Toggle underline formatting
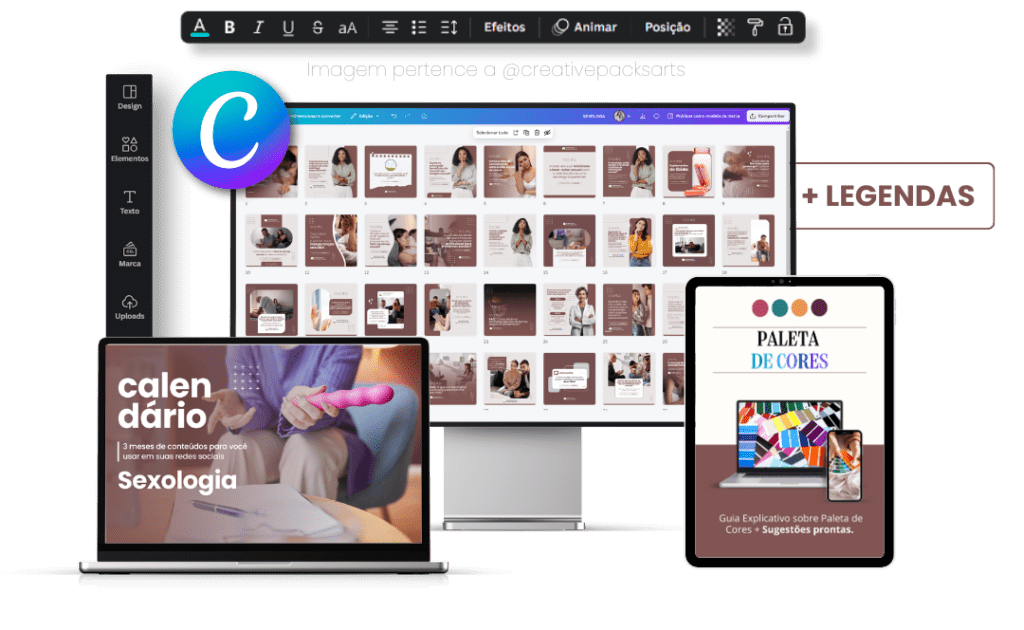Viewport: 1024px width, 630px height. (x=288, y=27)
